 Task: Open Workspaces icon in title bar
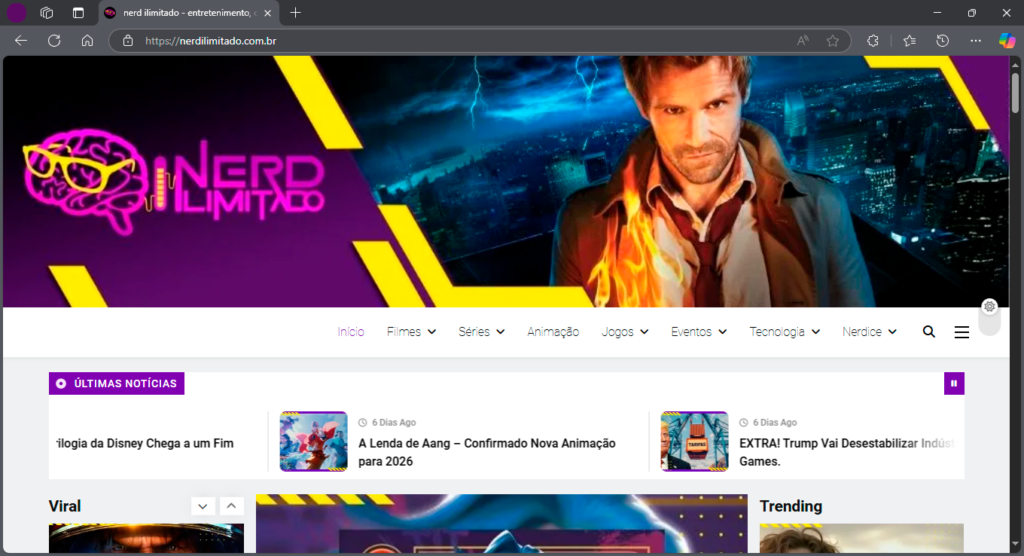point(46,12)
